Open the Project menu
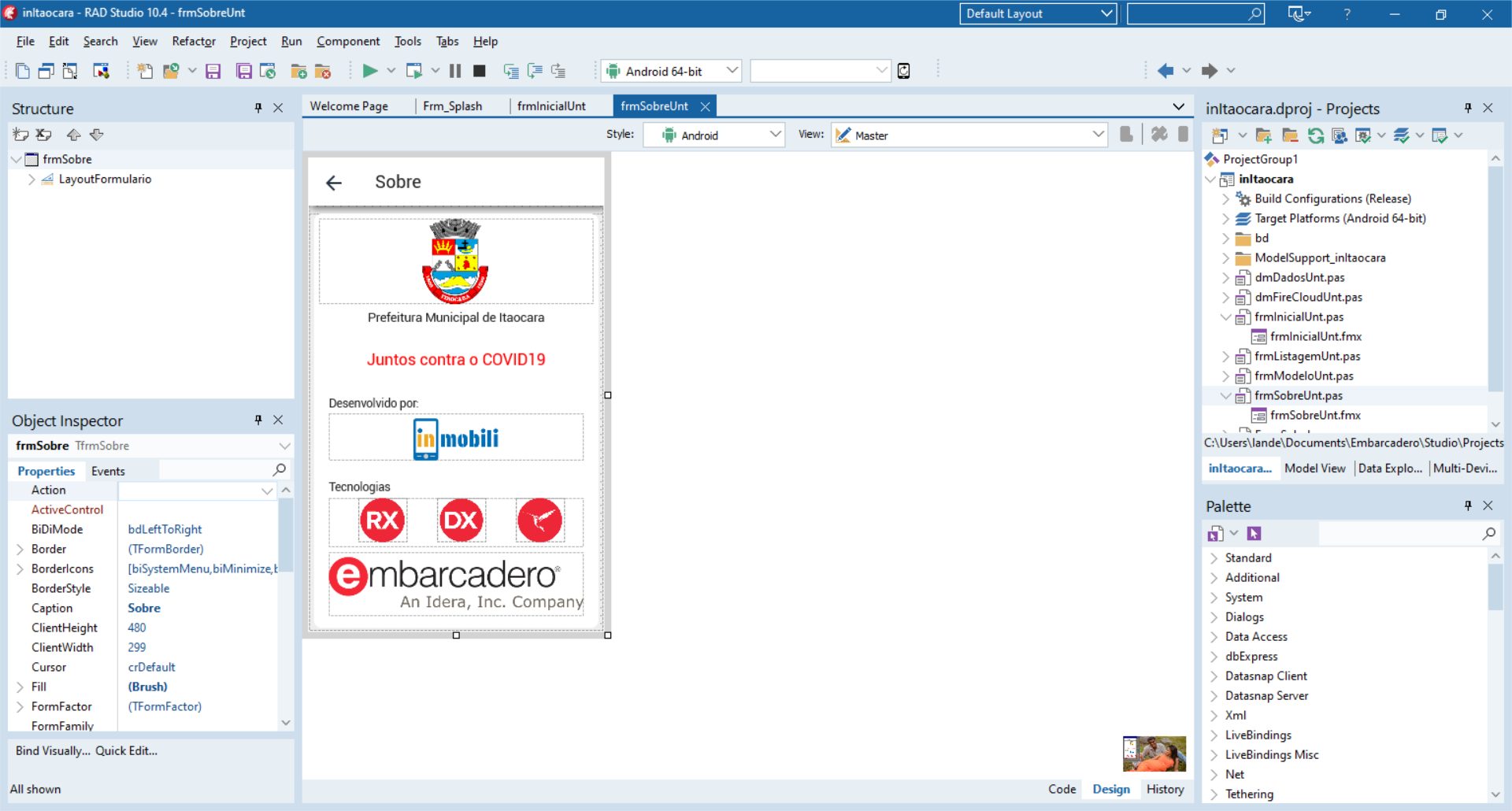 pyautogui.click(x=248, y=41)
